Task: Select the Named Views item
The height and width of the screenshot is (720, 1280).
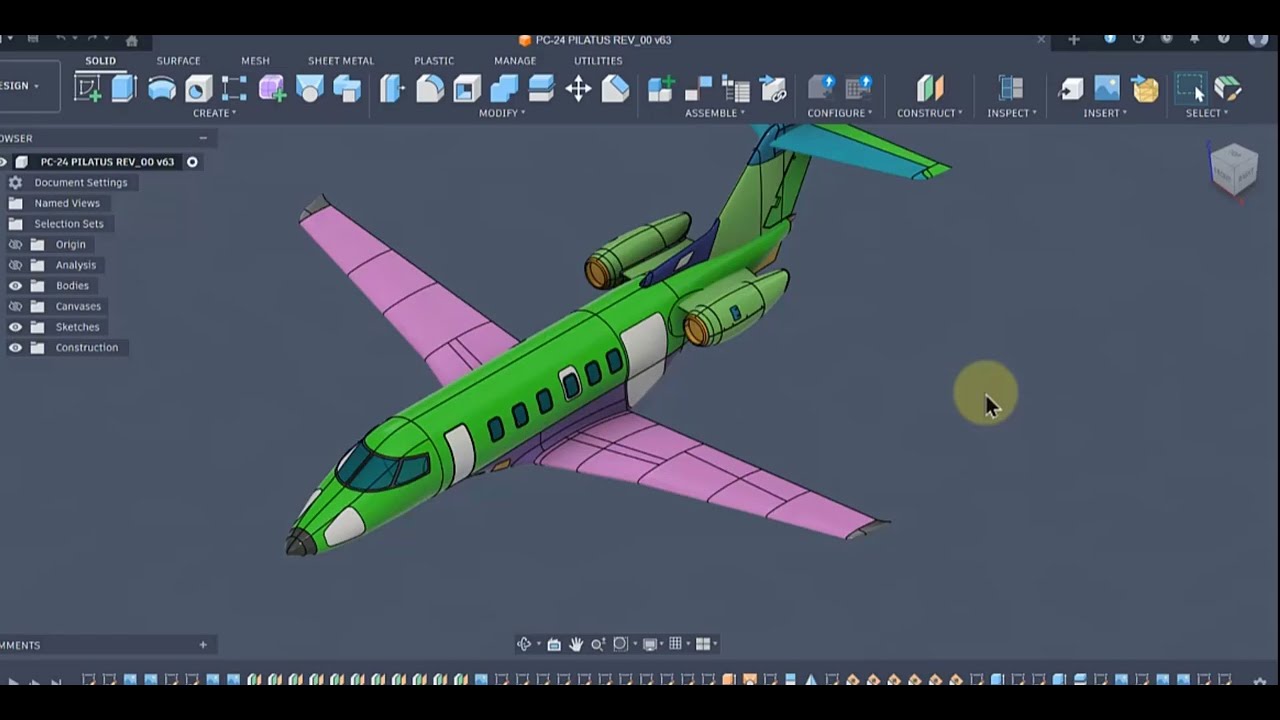Action: tap(67, 203)
